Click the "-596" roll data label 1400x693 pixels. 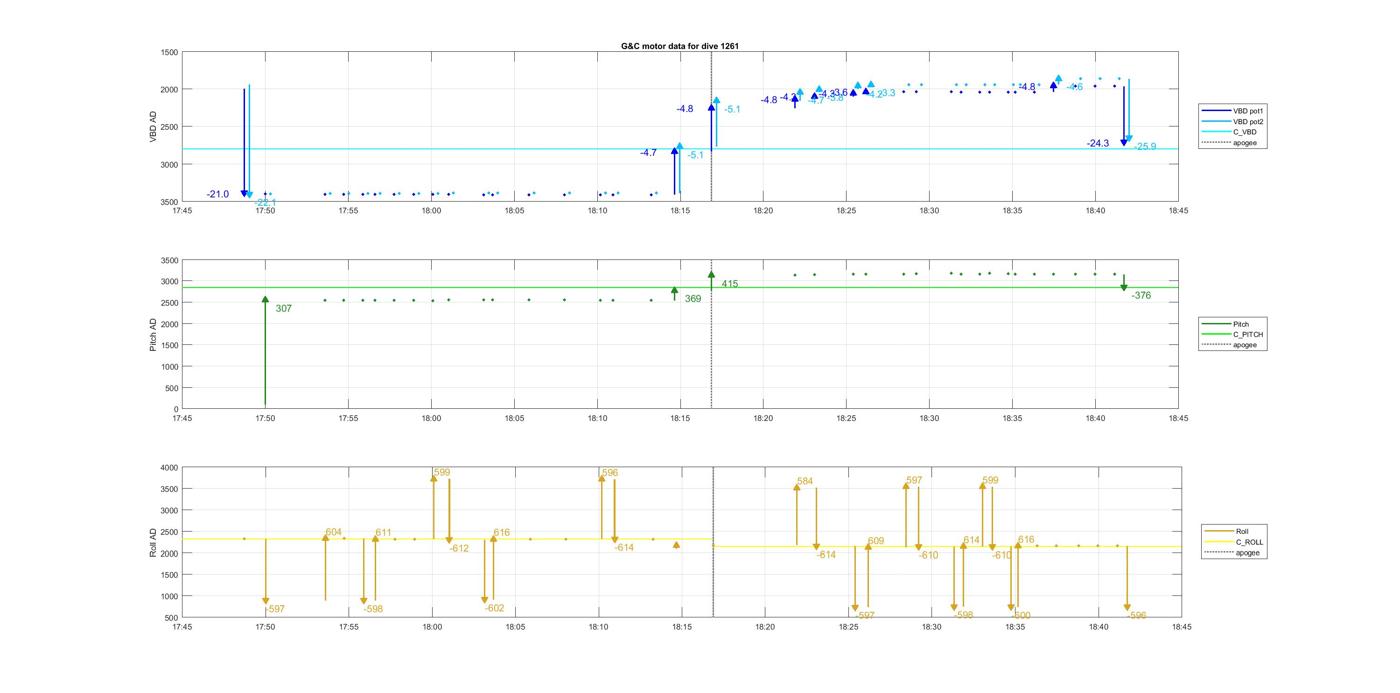1137,615
